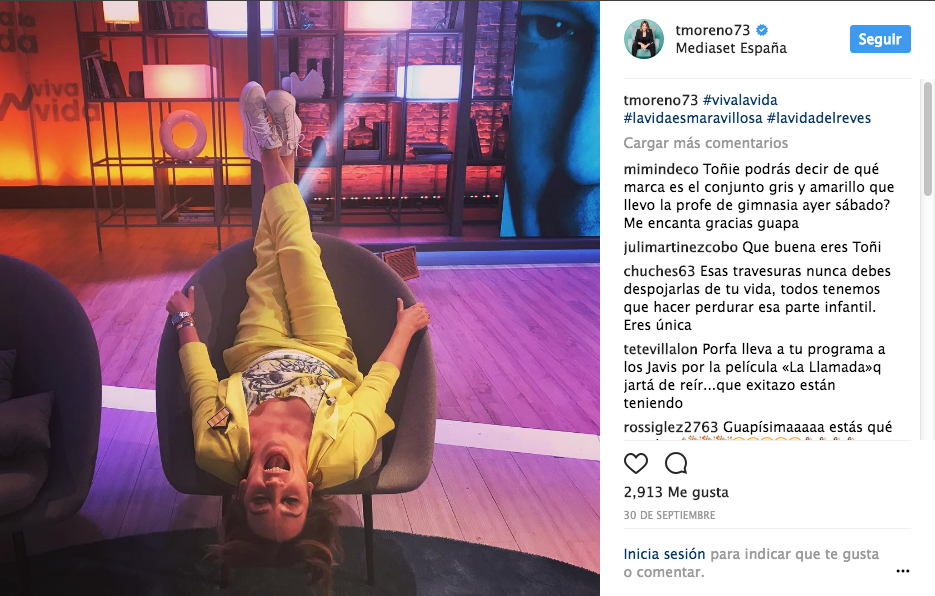
Task: Open the #lavidadelreves hashtag
Action: 819,118
